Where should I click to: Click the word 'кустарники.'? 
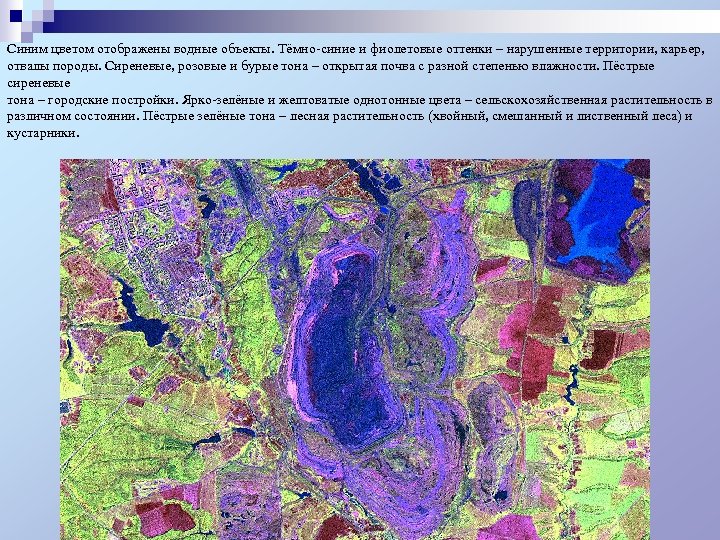(43, 134)
